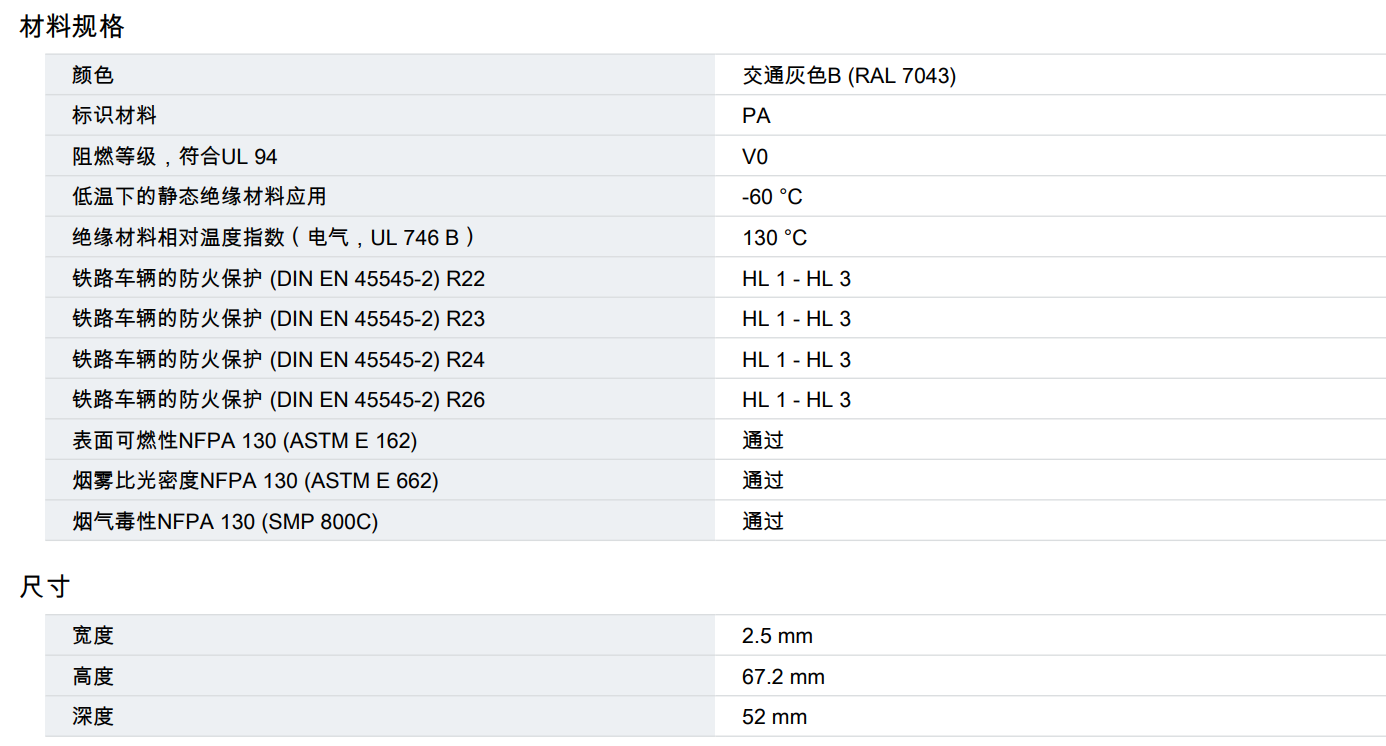
Task: Click the 材料规格 section heading
Action: [72, 27]
